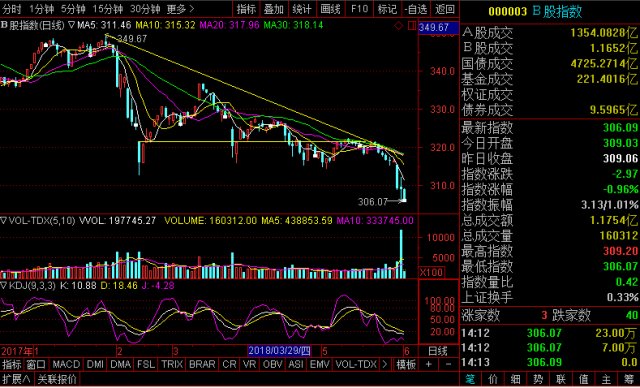Switch to the 15分钟 period tab
640x388 pixels.
[x=108, y=9]
